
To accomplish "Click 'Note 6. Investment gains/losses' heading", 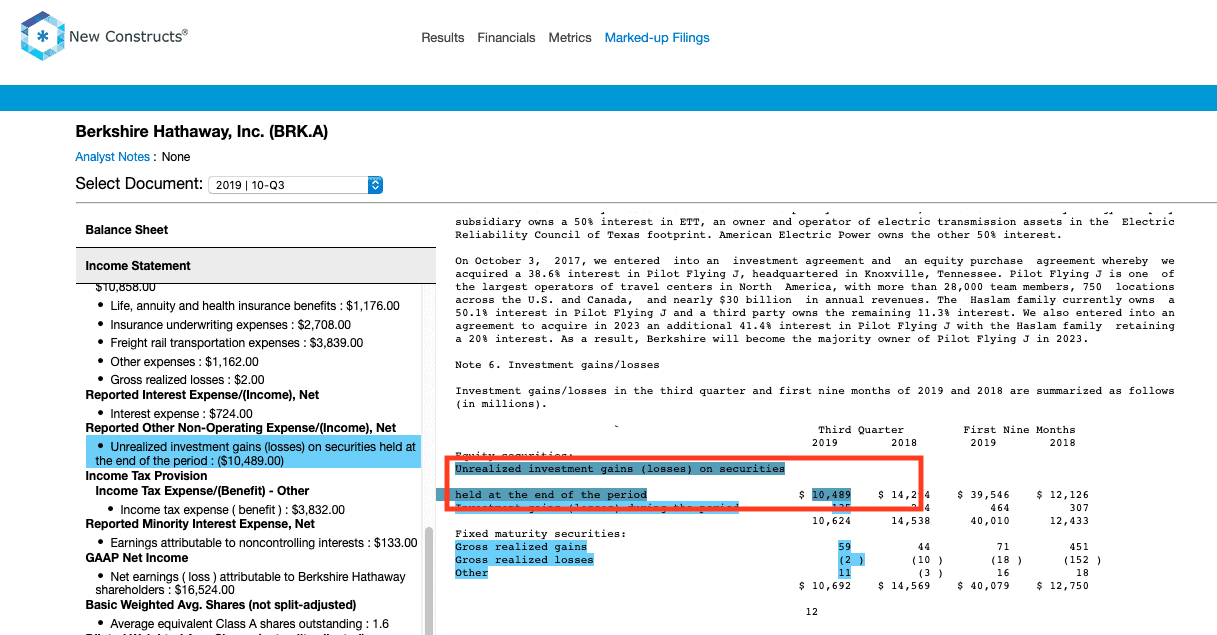I will click(558, 365).
